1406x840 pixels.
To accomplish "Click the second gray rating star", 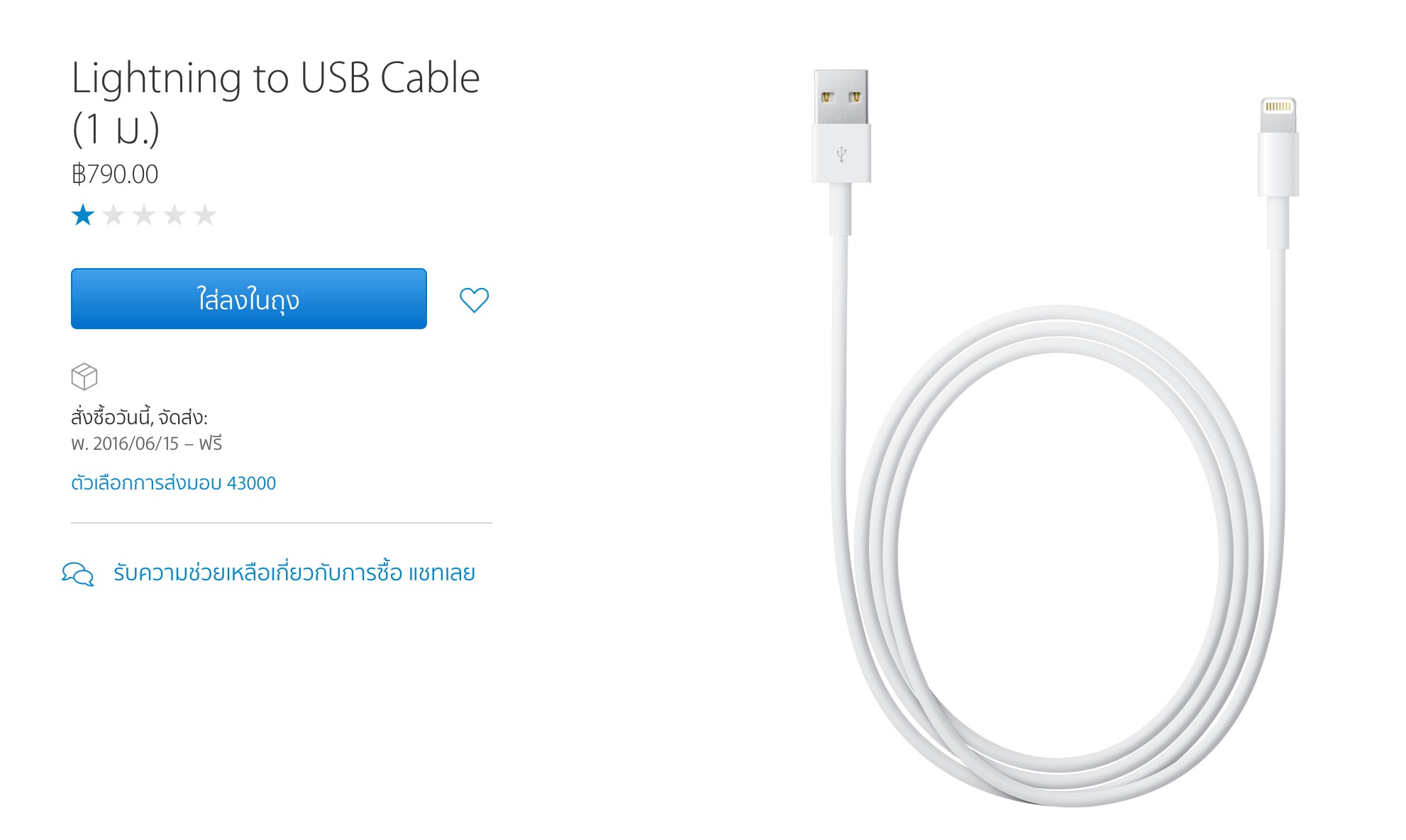I will click(114, 214).
